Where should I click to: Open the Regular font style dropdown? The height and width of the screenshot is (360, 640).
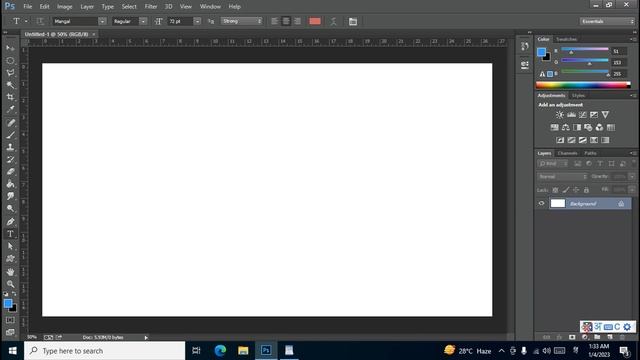143,21
